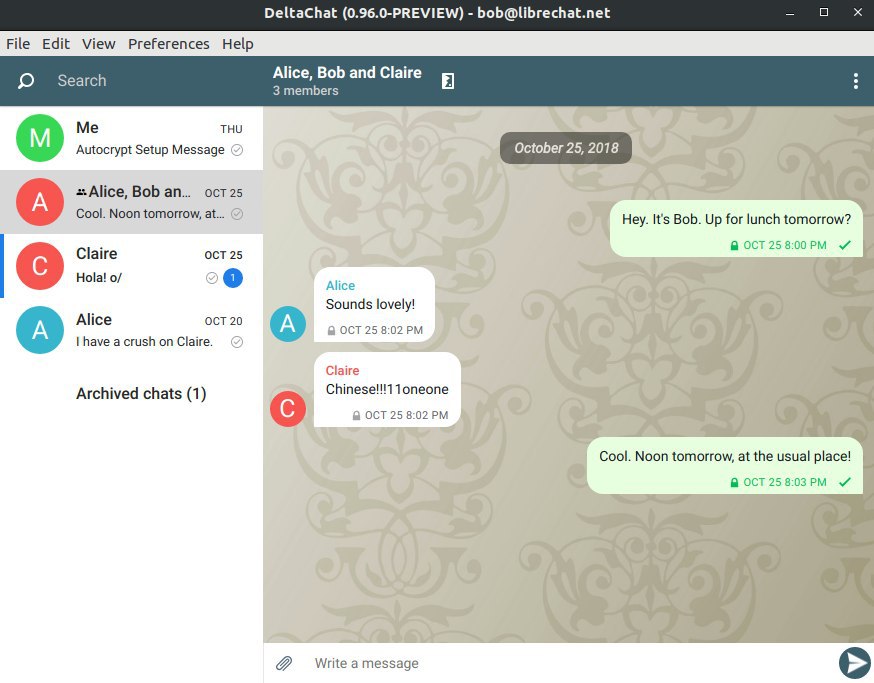This screenshot has height=683, width=874.
Task: Click lock icon on 'Sounds lovely!' message
Action: tap(331, 331)
